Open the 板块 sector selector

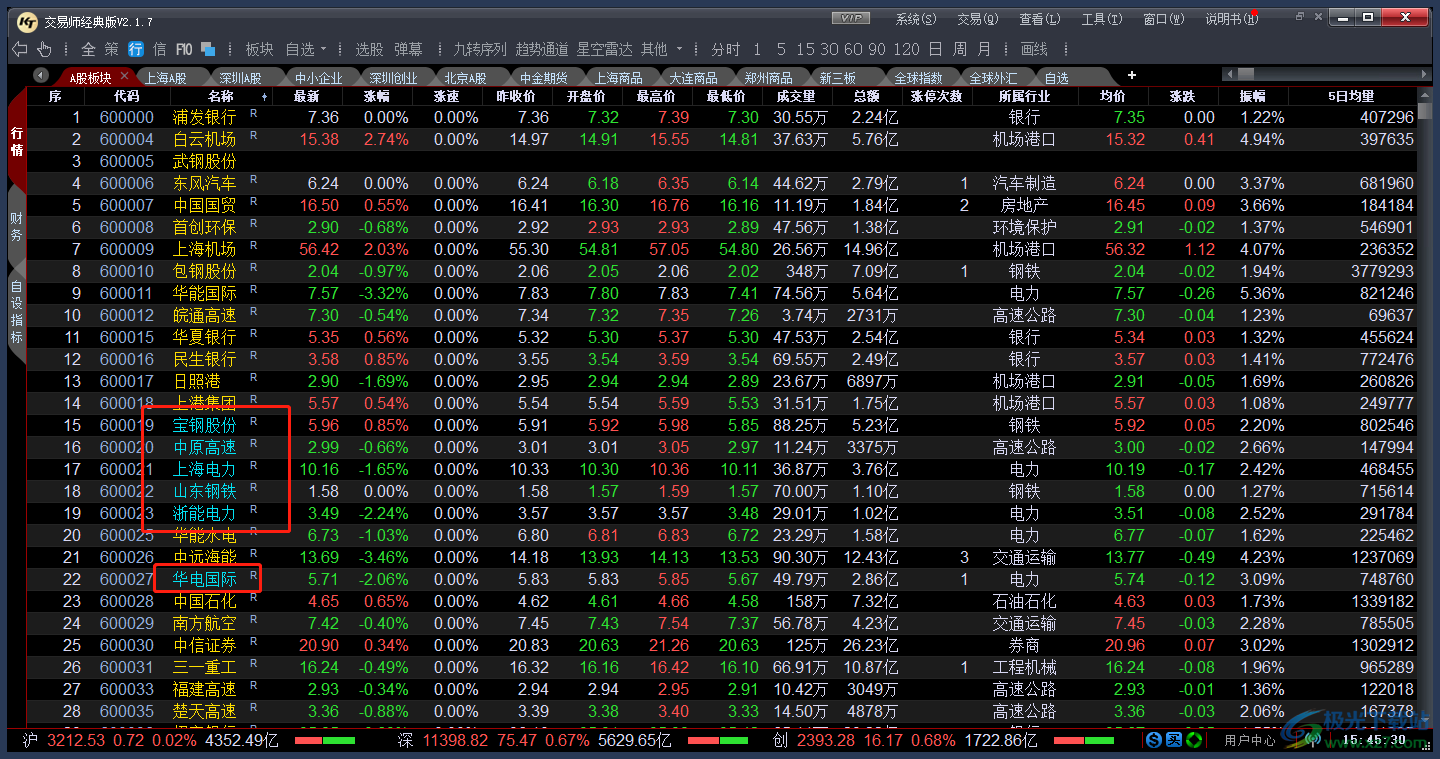pos(259,49)
